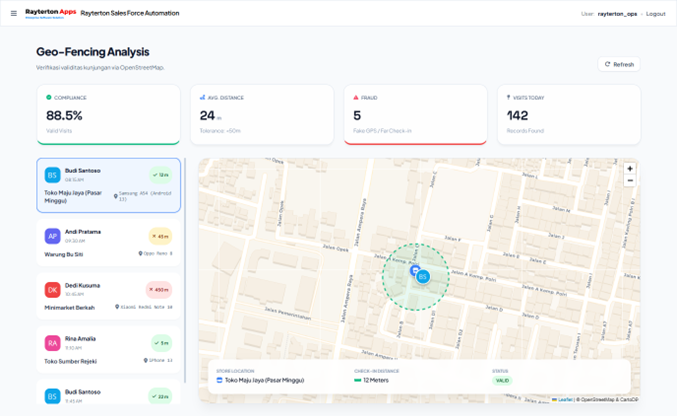This screenshot has width=677, height=416.
Task: Click the Toko Sumber Rejeki store name
Action: 70,361
